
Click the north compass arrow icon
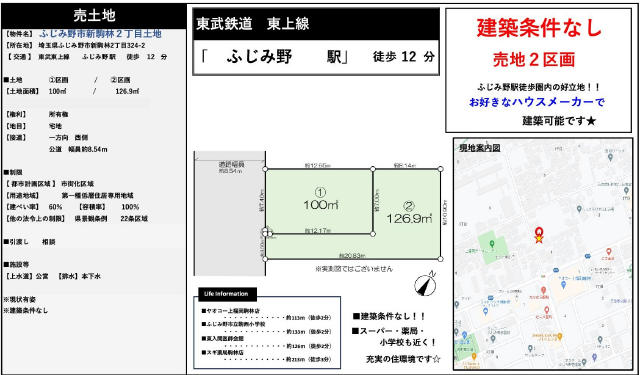pyautogui.click(x=425, y=283)
